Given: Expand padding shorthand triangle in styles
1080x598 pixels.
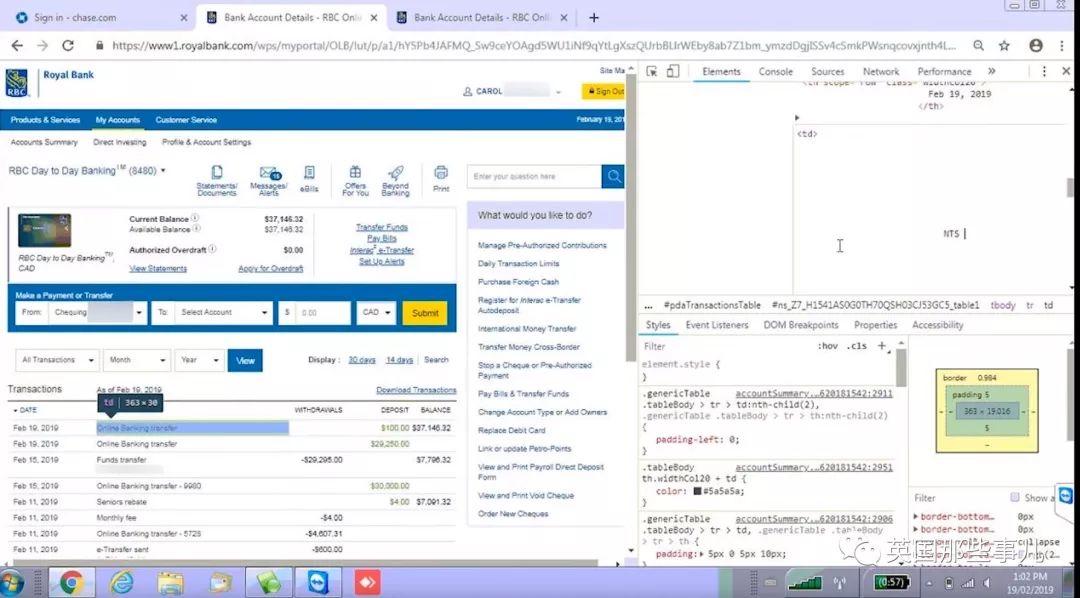Looking at the screenshot, I should tap(702, 554).
